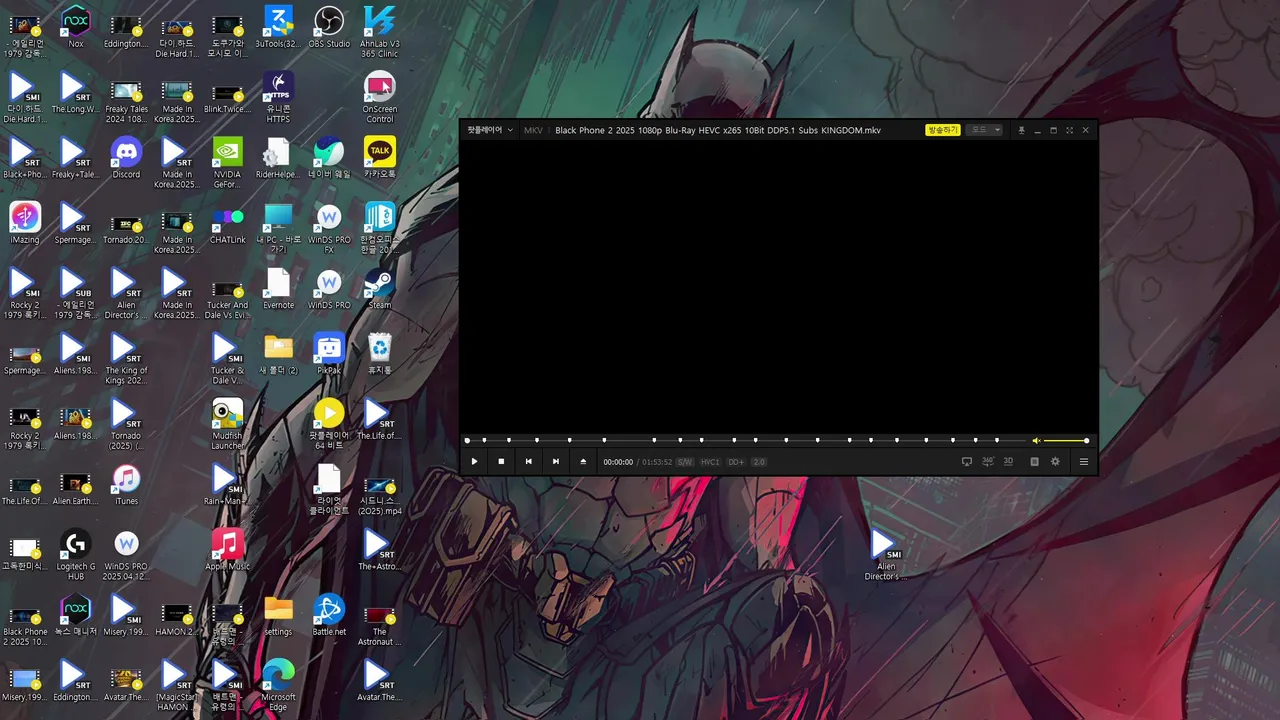Screen dimensions: 1280x720
Task: Select the 내 PC shortcut icon
Action: tap(278, 228)
